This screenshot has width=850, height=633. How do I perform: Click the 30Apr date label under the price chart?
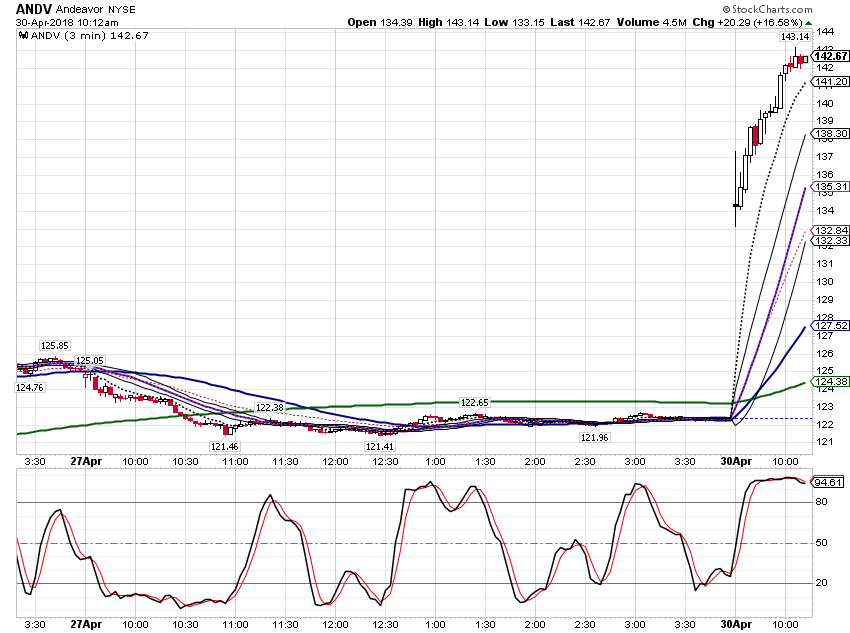point(736,461)
